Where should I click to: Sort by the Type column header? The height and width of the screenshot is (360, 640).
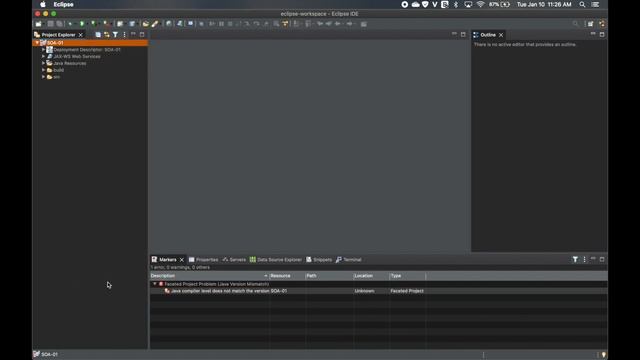click(x=407, y=276)
